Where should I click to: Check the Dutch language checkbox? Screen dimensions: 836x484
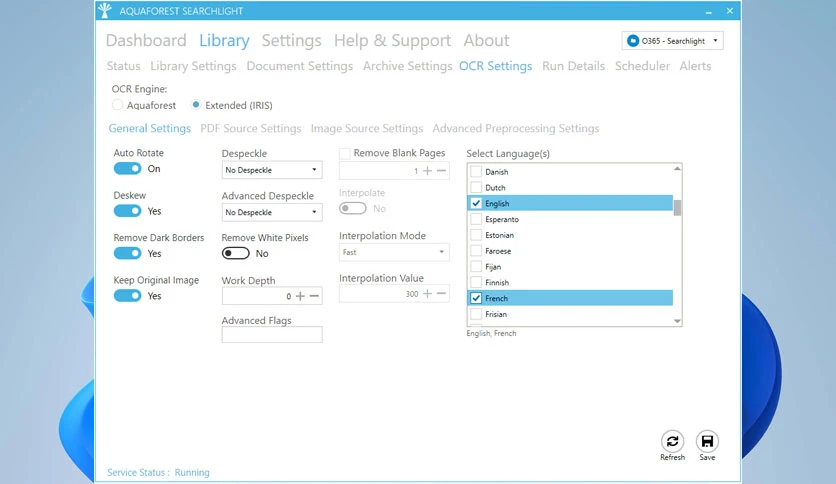476,188
